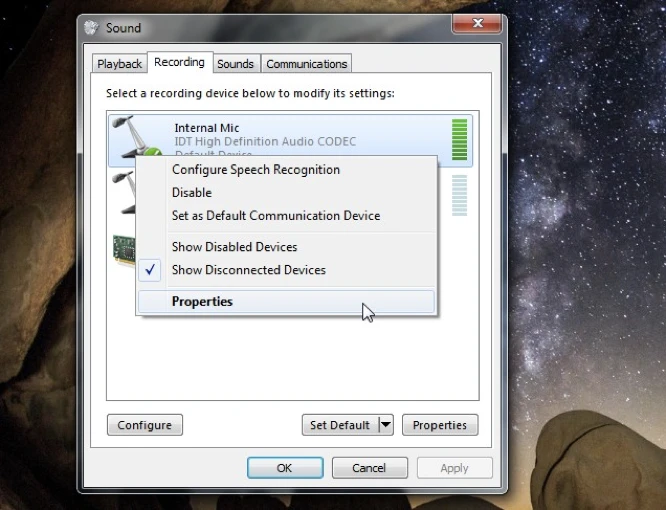Disable the Internal Mic from context menu
Viewport: 666px width, 510px height.
192,193
